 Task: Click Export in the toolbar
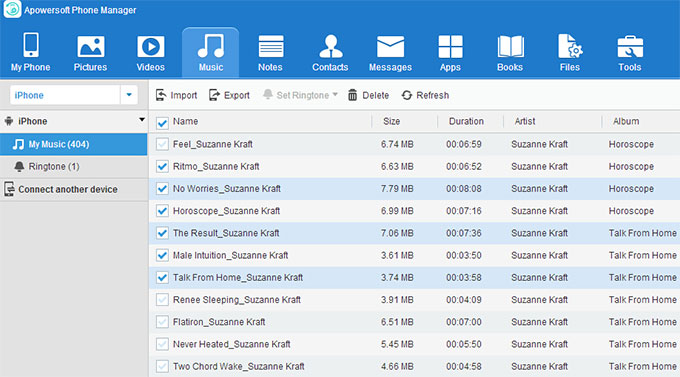[x=229, y=95]
